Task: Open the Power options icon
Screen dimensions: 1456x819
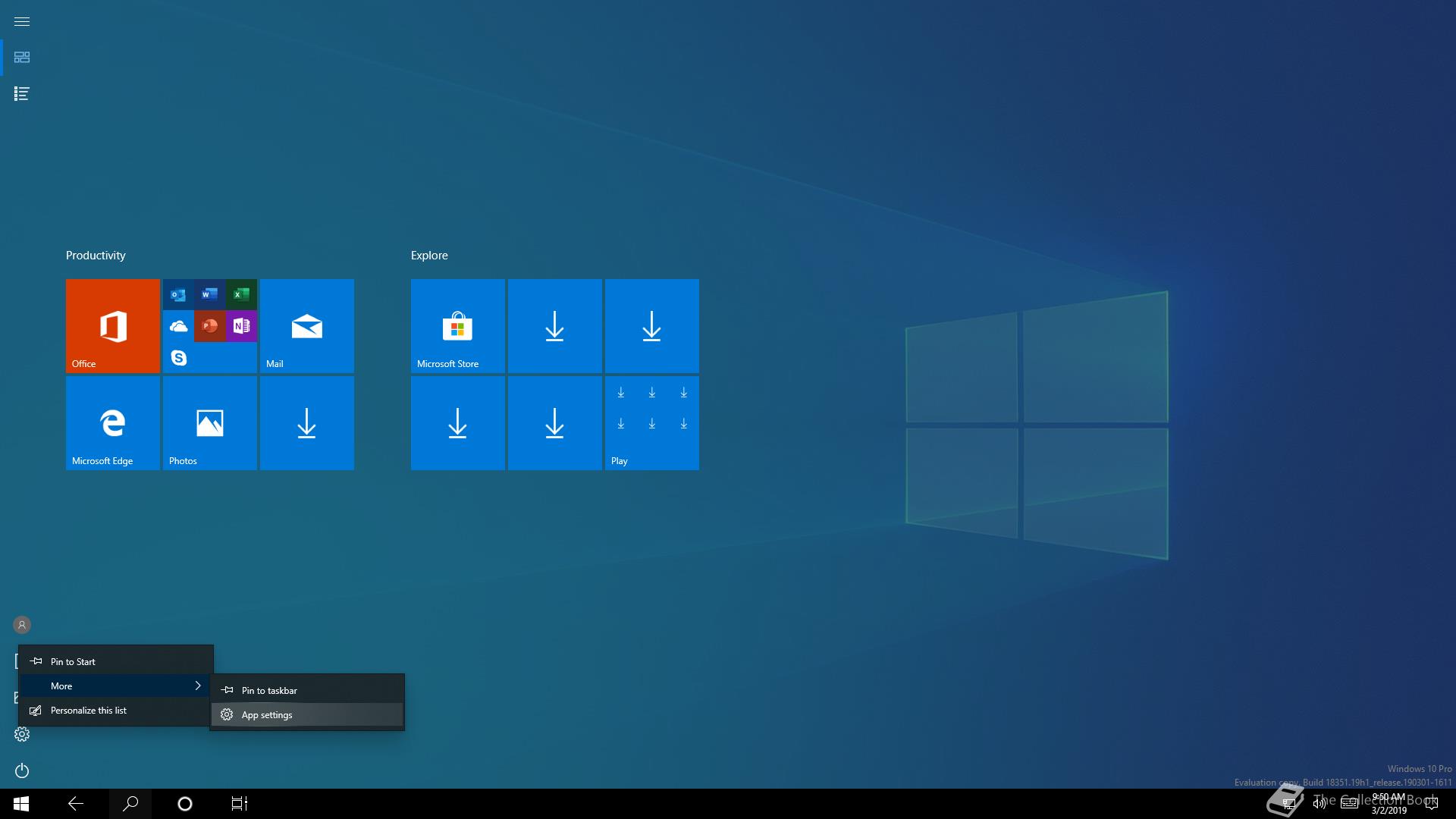Action: (x=22, y=770)
